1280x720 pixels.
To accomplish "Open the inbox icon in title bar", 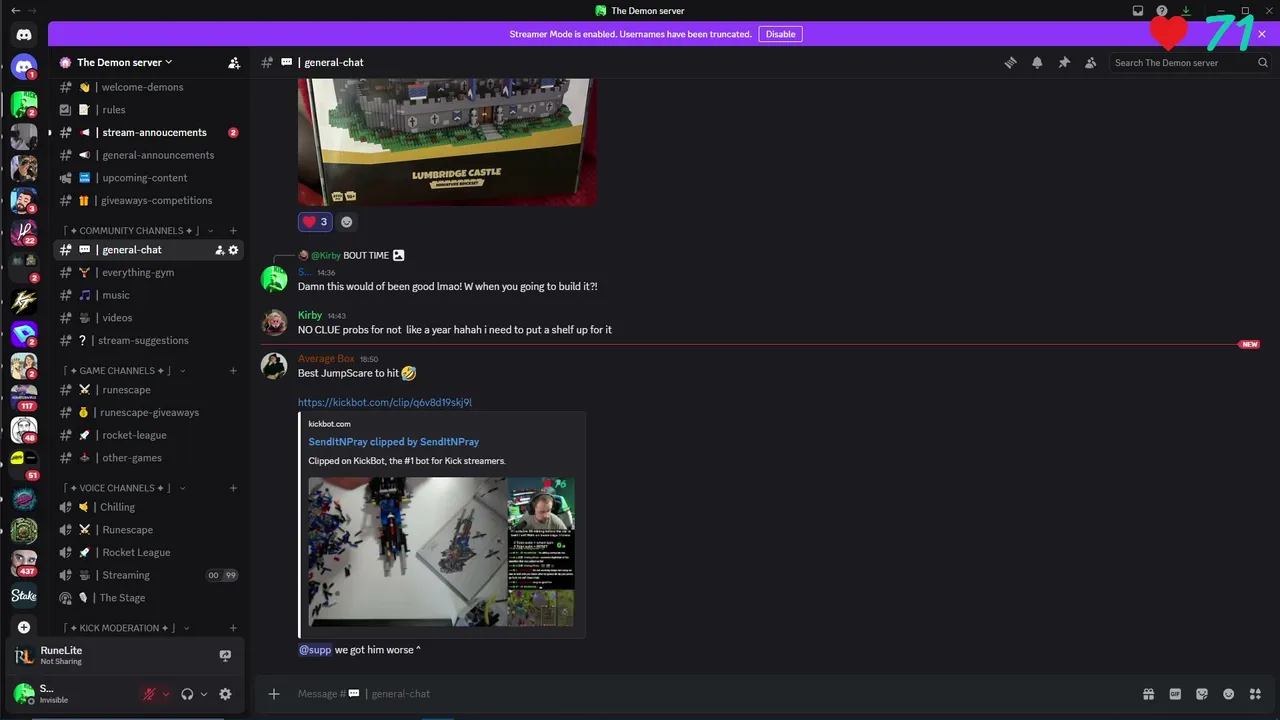I will [x=1138, y=10].
